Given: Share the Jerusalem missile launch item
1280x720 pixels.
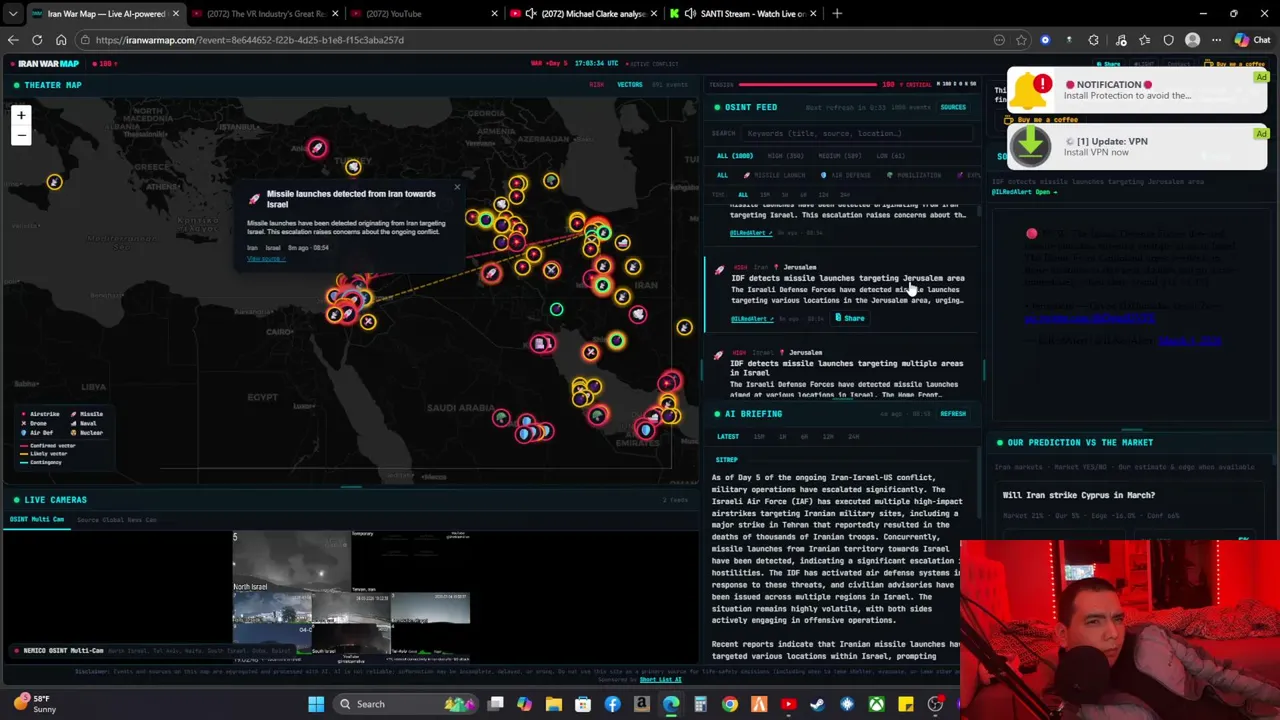Looking at the screenshot, I should 850,318.
